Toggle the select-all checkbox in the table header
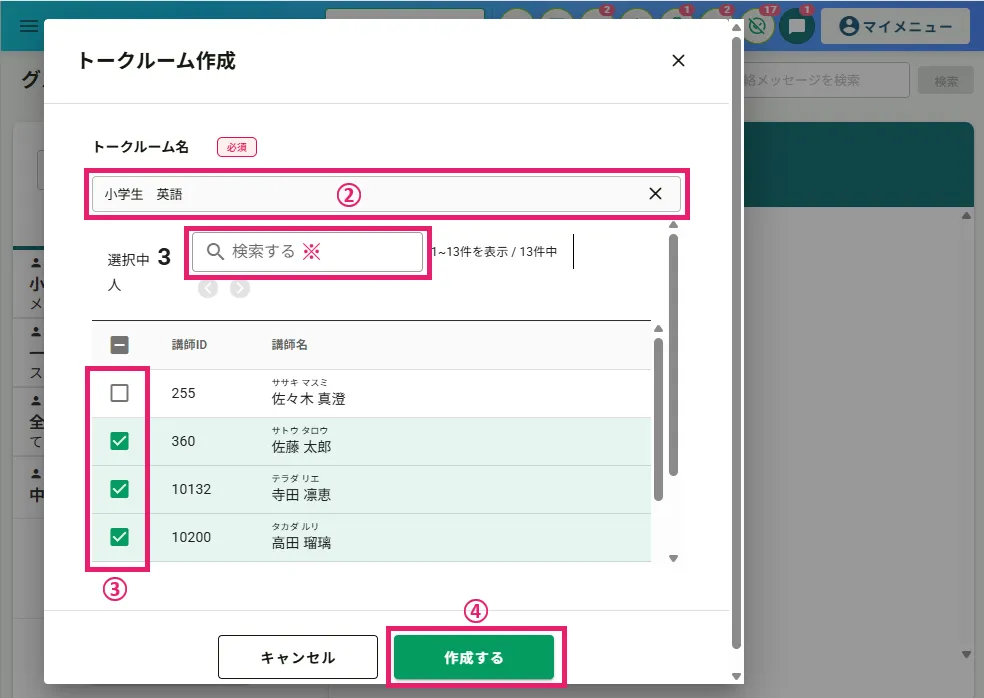This screenshot has width=984, height=698. (119, 345)
